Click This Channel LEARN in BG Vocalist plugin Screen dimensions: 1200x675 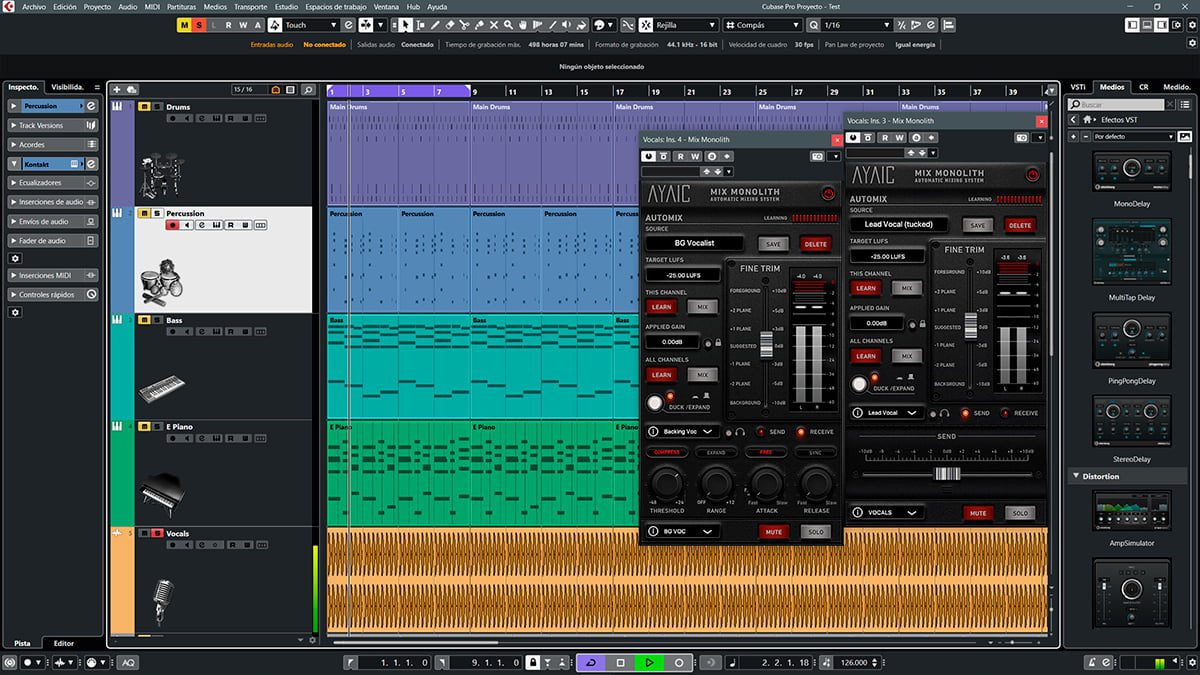(661, 307)
